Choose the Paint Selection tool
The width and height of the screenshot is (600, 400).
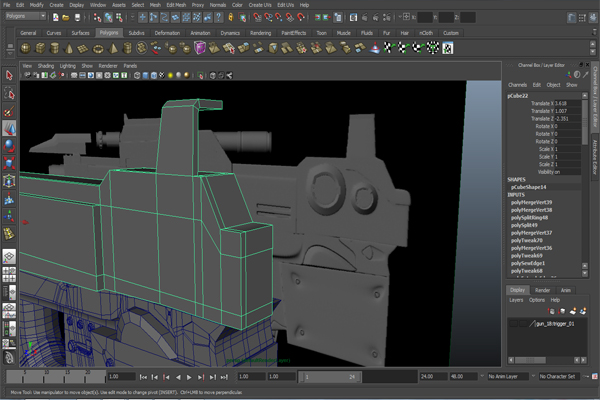click(x=9, y=111)
